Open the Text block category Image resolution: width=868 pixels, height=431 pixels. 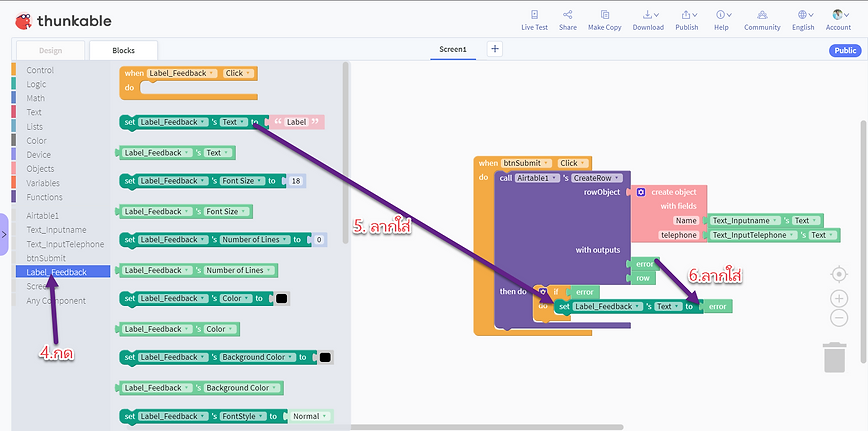[x=34, y=112]
